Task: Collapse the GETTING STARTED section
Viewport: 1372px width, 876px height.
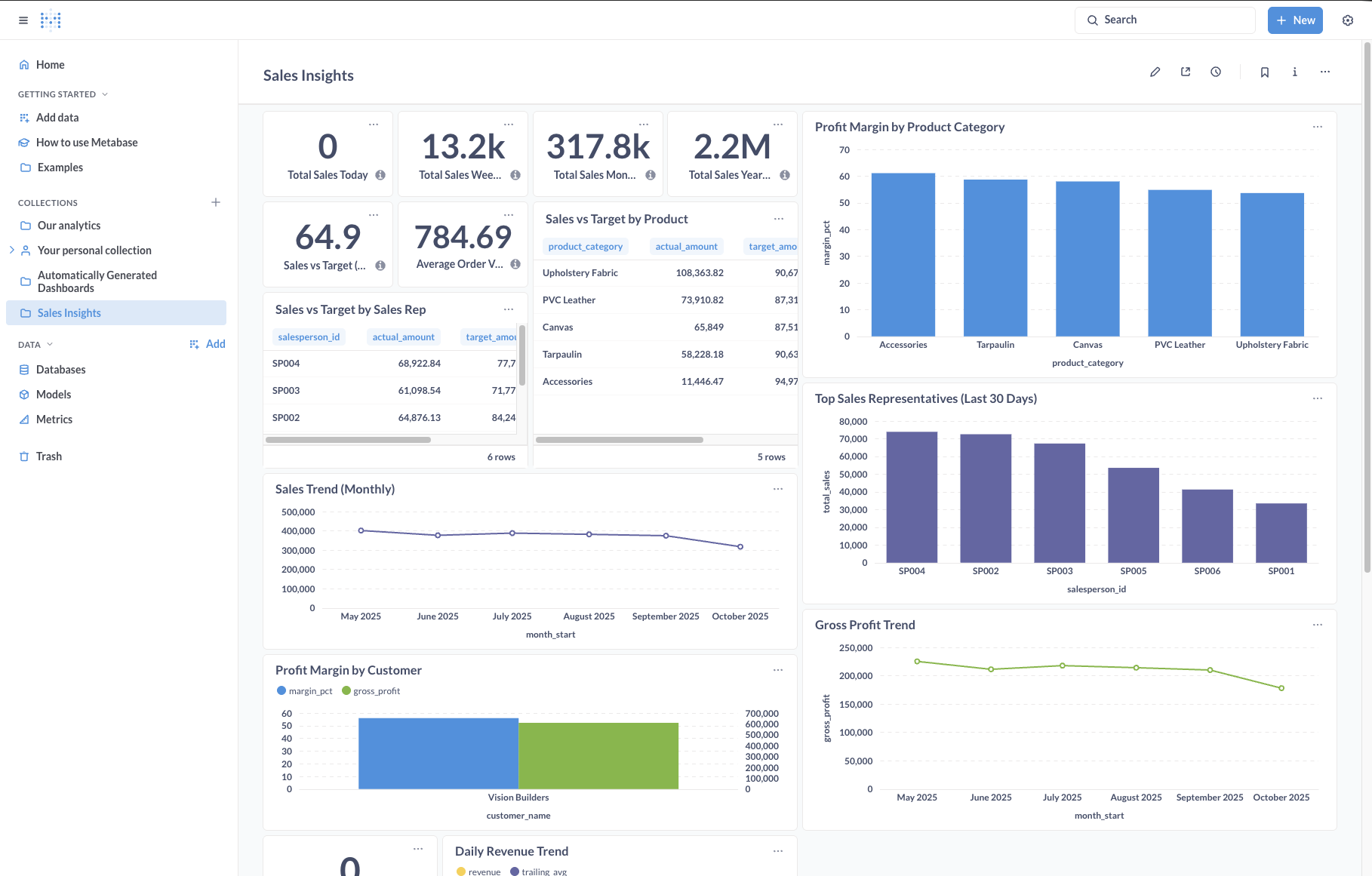Action: [105, 94]
